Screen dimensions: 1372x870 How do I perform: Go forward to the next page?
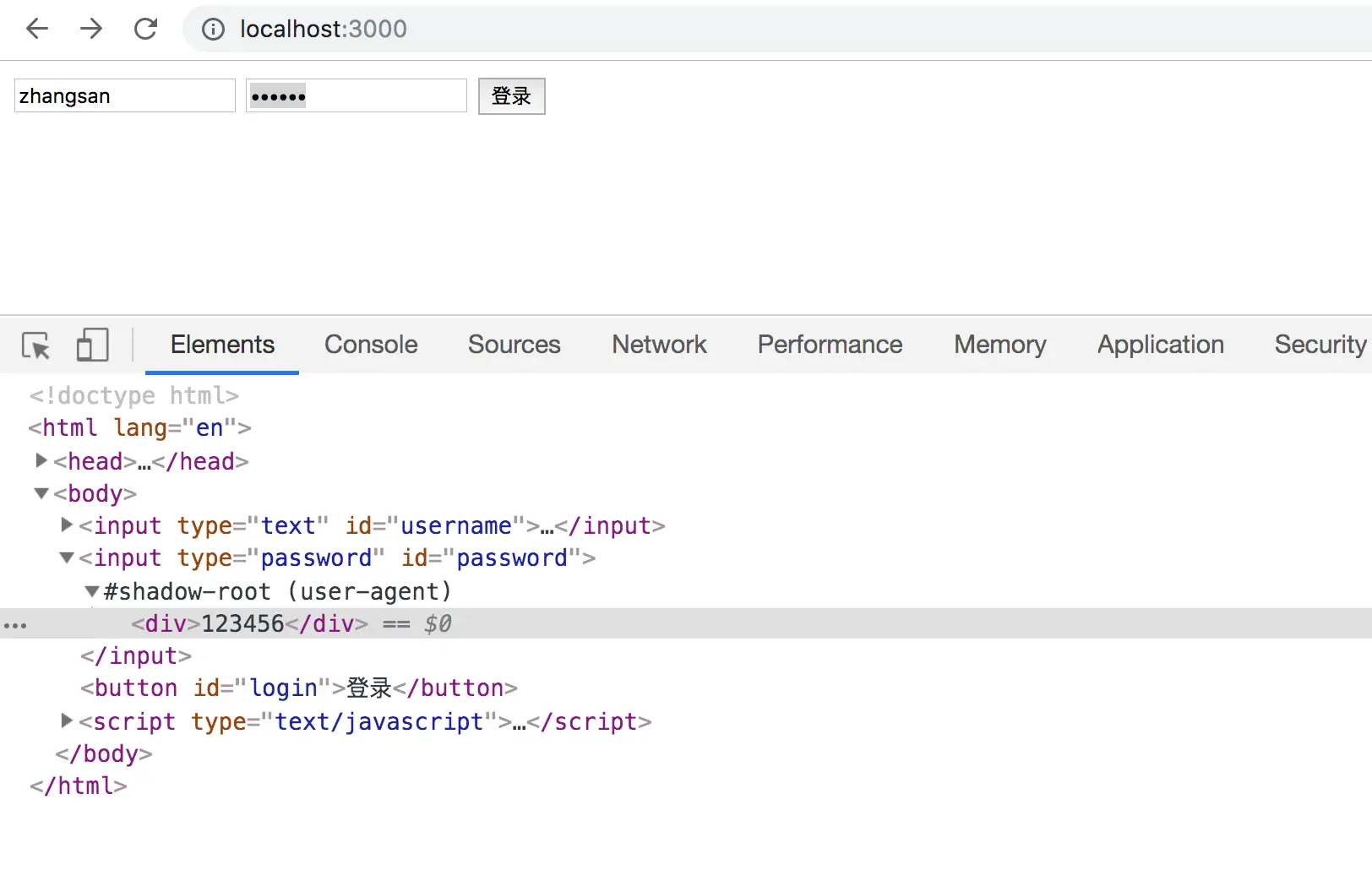pos(91,29)
